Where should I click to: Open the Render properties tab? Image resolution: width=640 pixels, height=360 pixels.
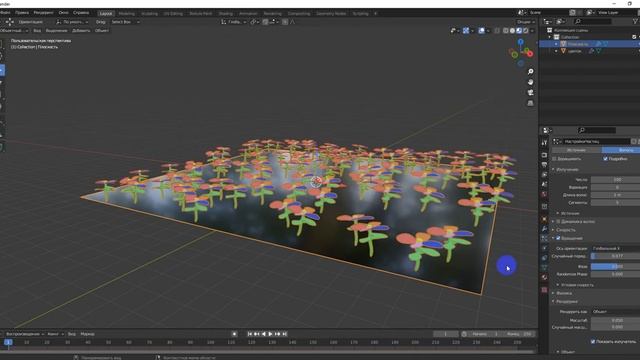pyautogui.click(x=544, y=155)
